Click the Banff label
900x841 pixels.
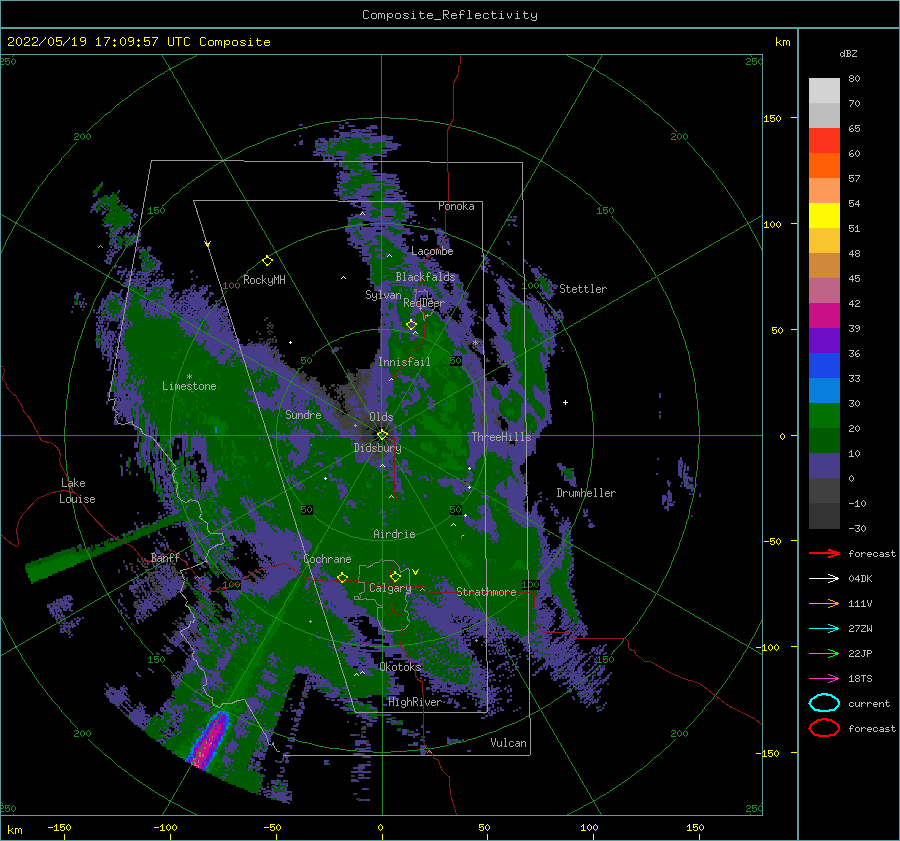(x=165, y=557)
